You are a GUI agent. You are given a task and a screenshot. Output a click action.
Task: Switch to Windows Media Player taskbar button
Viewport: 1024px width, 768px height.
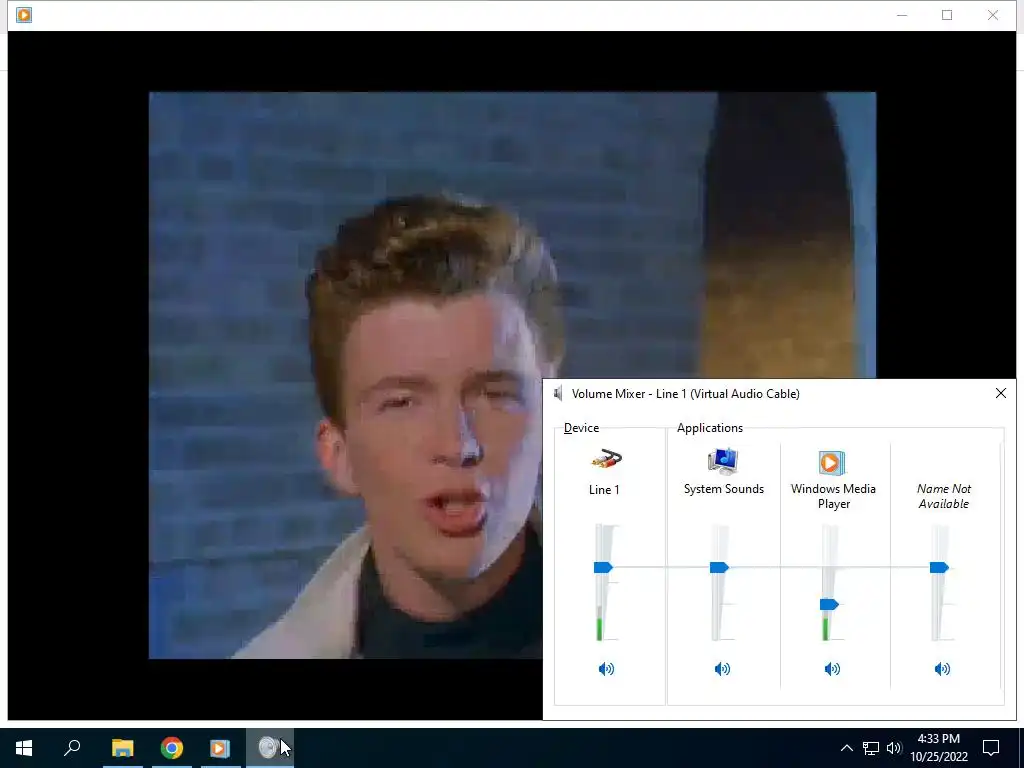click(x=220, y=748)
